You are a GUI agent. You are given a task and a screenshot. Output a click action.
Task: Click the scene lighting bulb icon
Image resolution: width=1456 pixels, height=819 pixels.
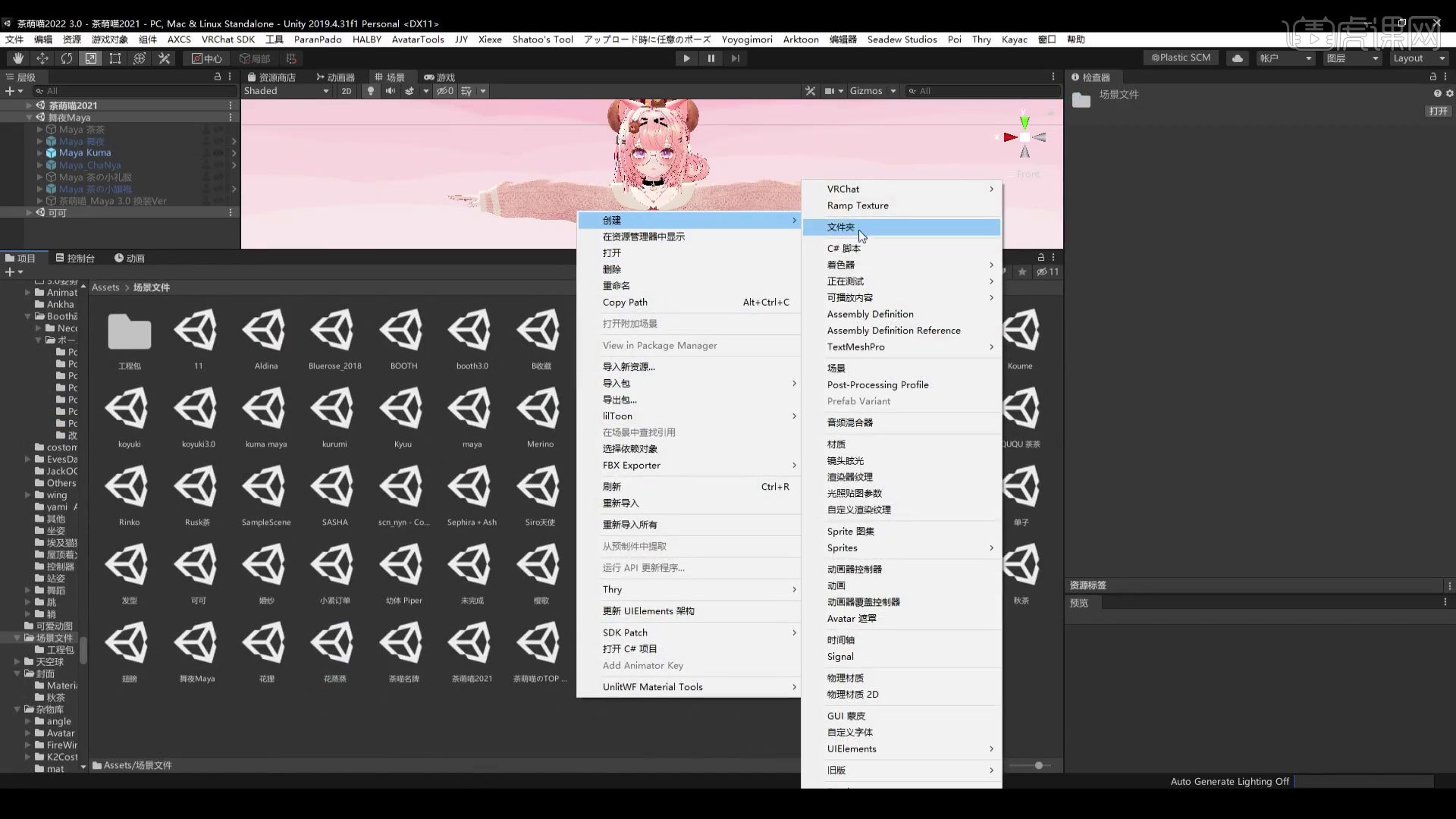[x=370, y=91]
